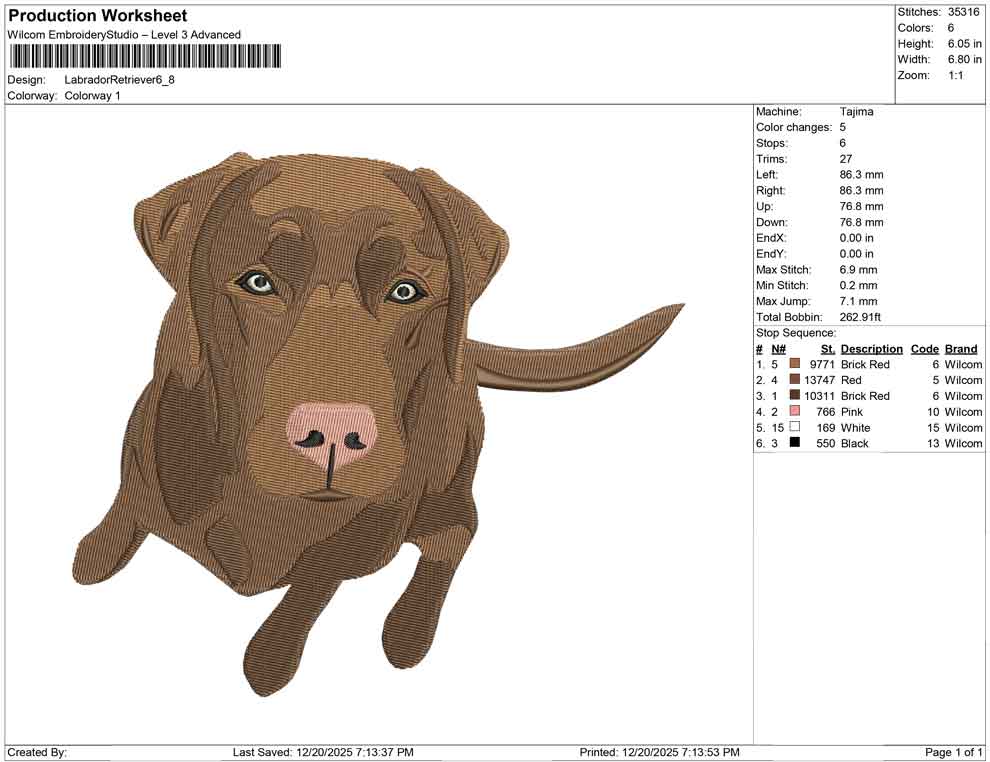990x762 pixels.
Task: Select the design name LabradorRetriever6_8
Action: pos(119,80)
